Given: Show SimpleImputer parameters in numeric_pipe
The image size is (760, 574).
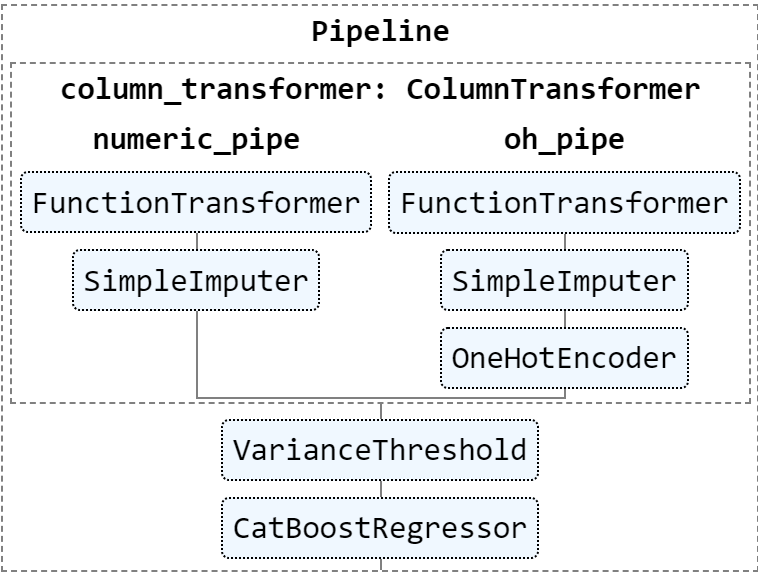Looking at the screenshot, I should (x=196, y=280).
